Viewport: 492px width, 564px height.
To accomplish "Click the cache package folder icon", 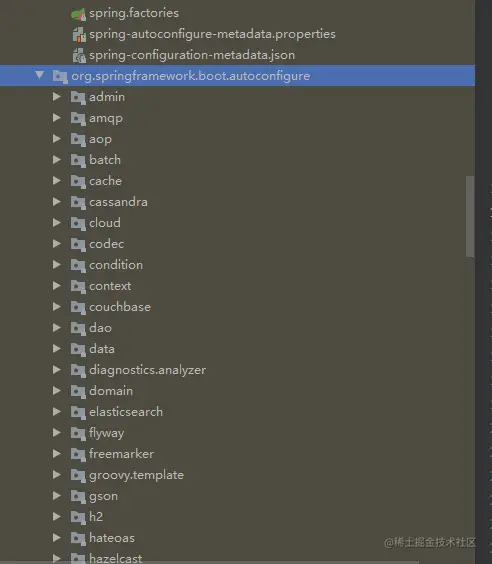I will (78, 181).
